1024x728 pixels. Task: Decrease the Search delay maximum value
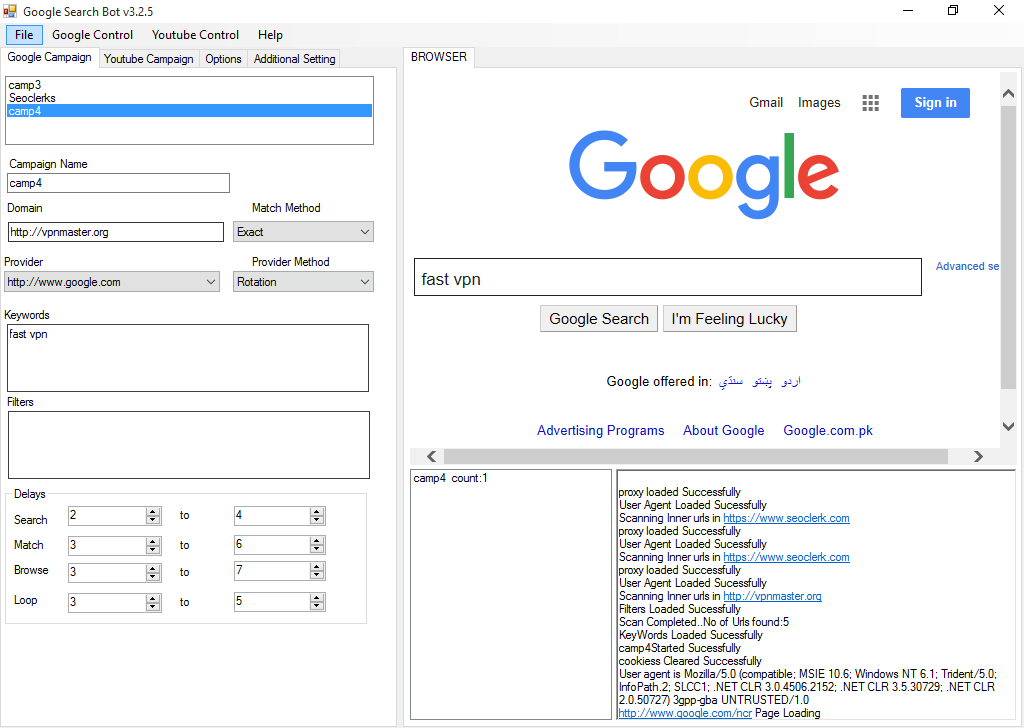pos(317,520)
